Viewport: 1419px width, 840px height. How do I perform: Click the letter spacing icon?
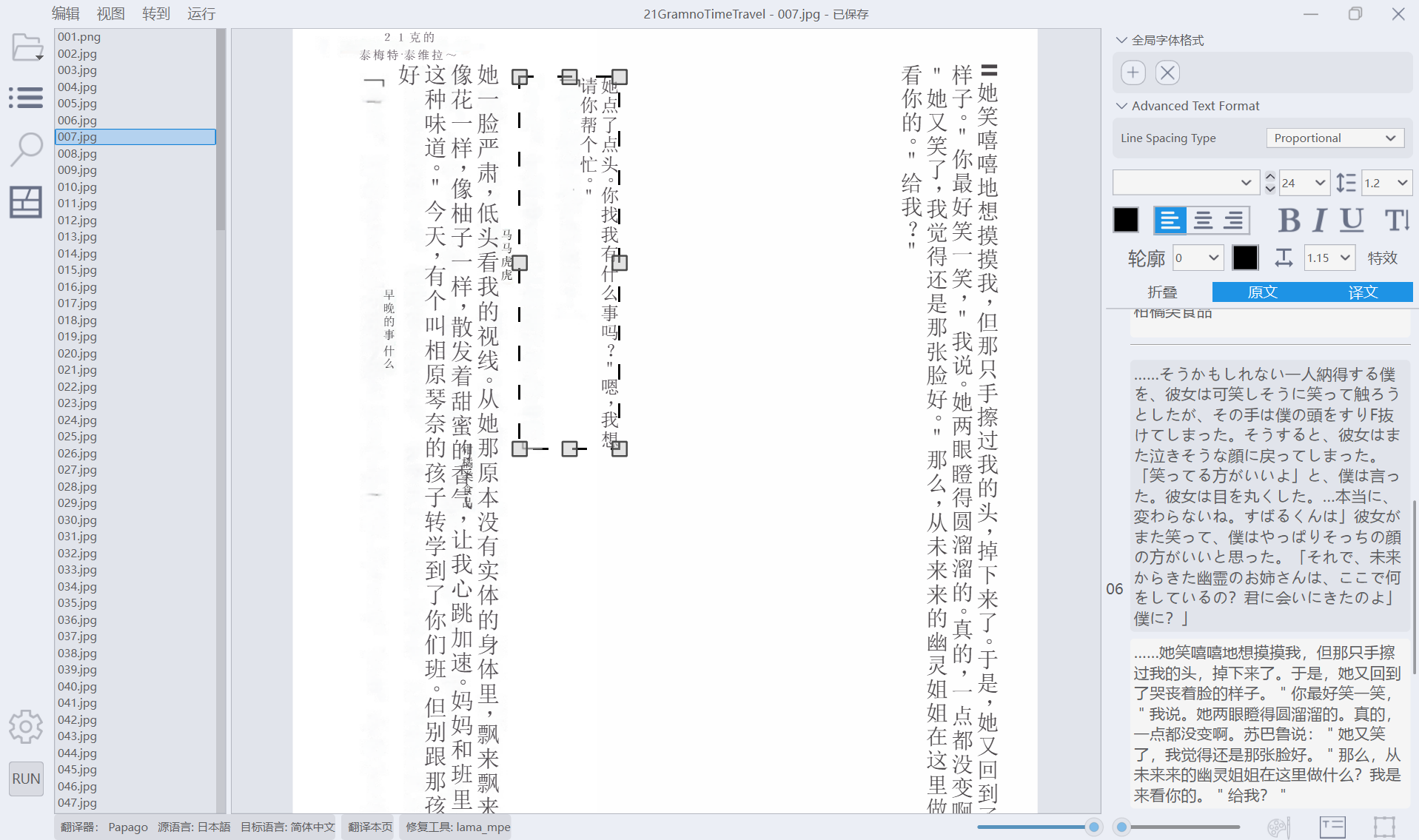pyautogui.click(x=1284, y=258)
